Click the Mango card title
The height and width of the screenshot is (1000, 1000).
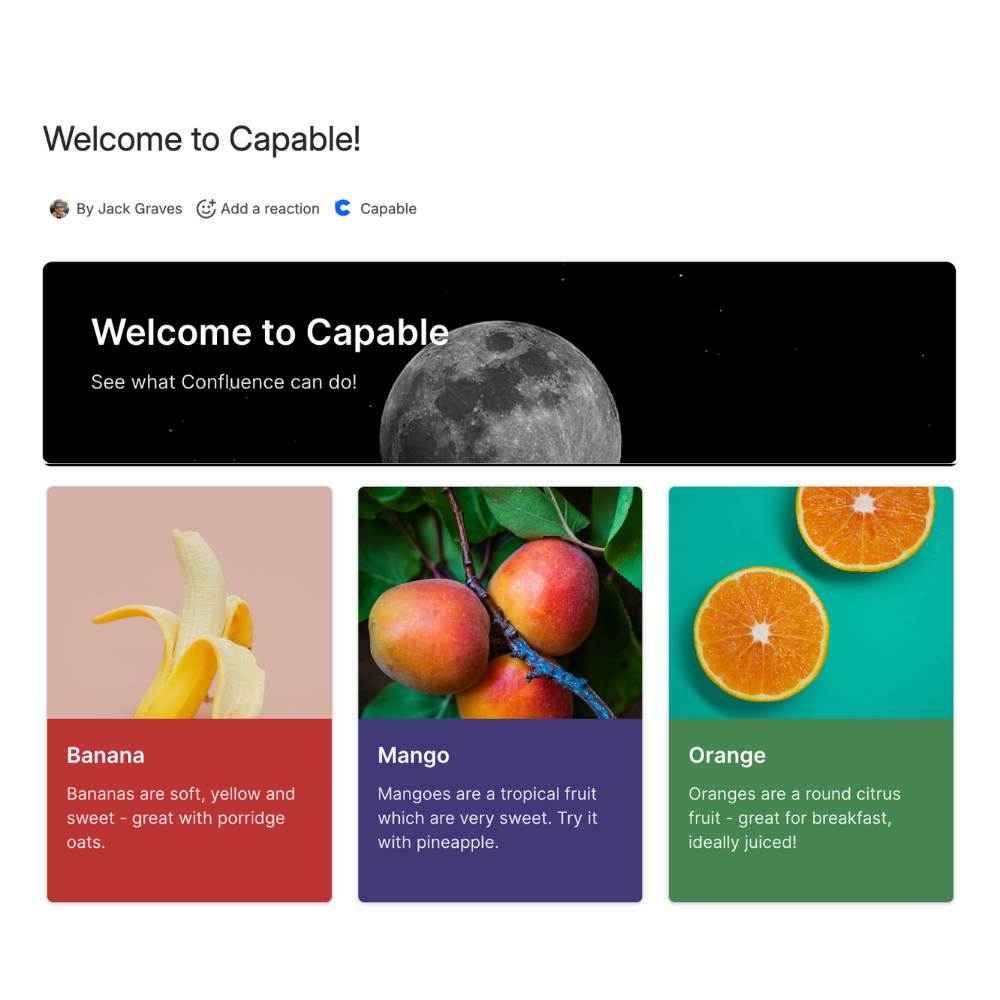click(x=413, y=755)
